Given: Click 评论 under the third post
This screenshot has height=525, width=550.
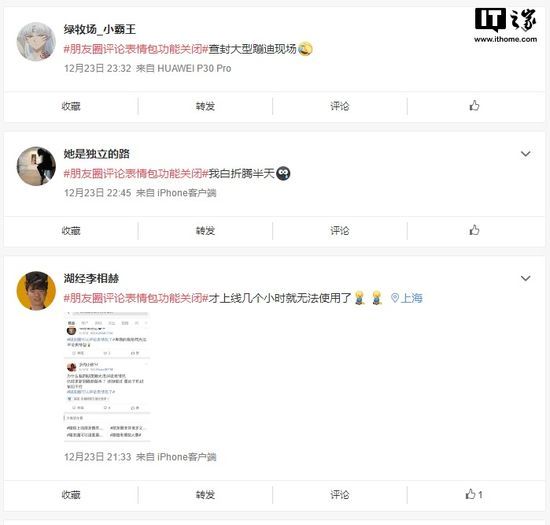Looking at the screenshot, I should coord(340,494).
